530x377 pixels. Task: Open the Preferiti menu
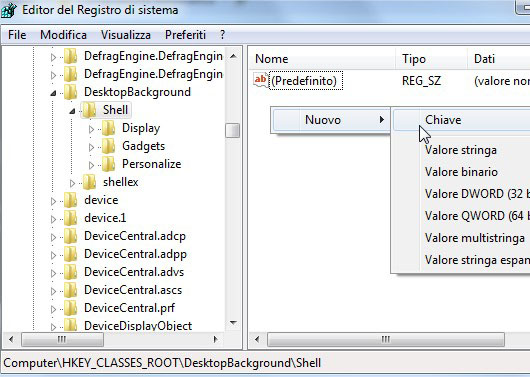[x=185, y=35]
